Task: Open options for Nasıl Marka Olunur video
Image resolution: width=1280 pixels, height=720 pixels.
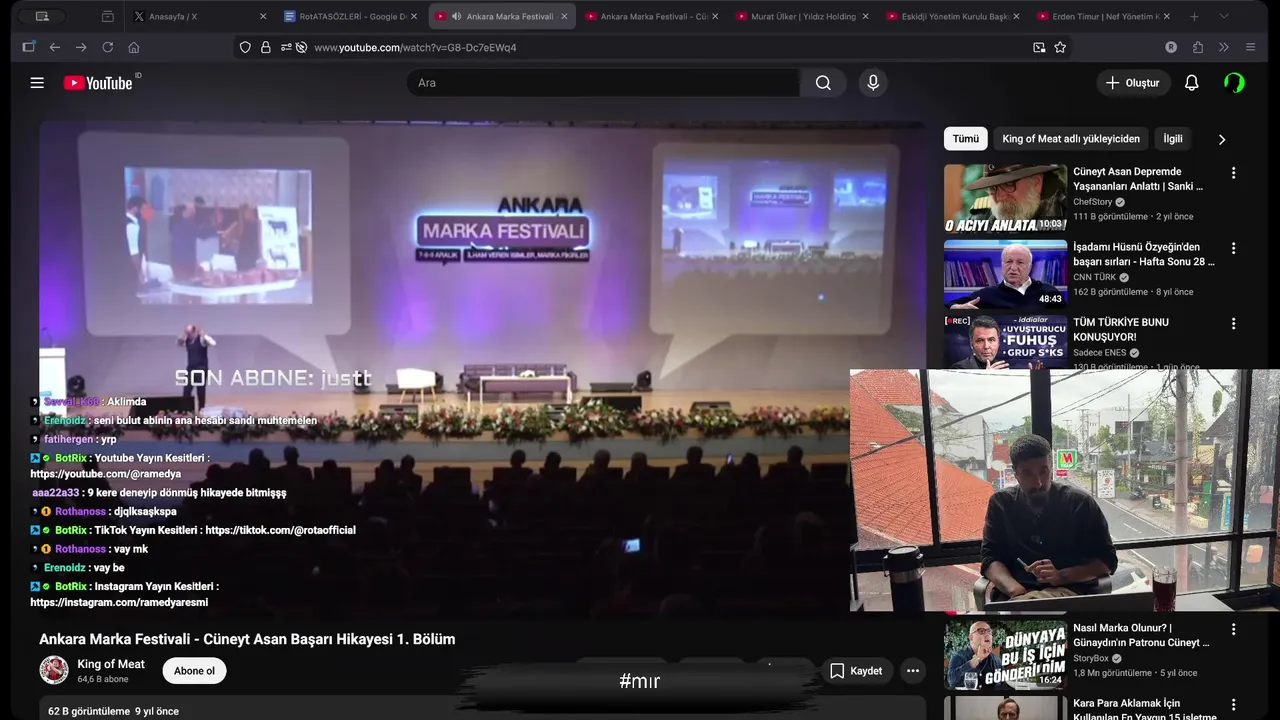Action: point(1233,629)
